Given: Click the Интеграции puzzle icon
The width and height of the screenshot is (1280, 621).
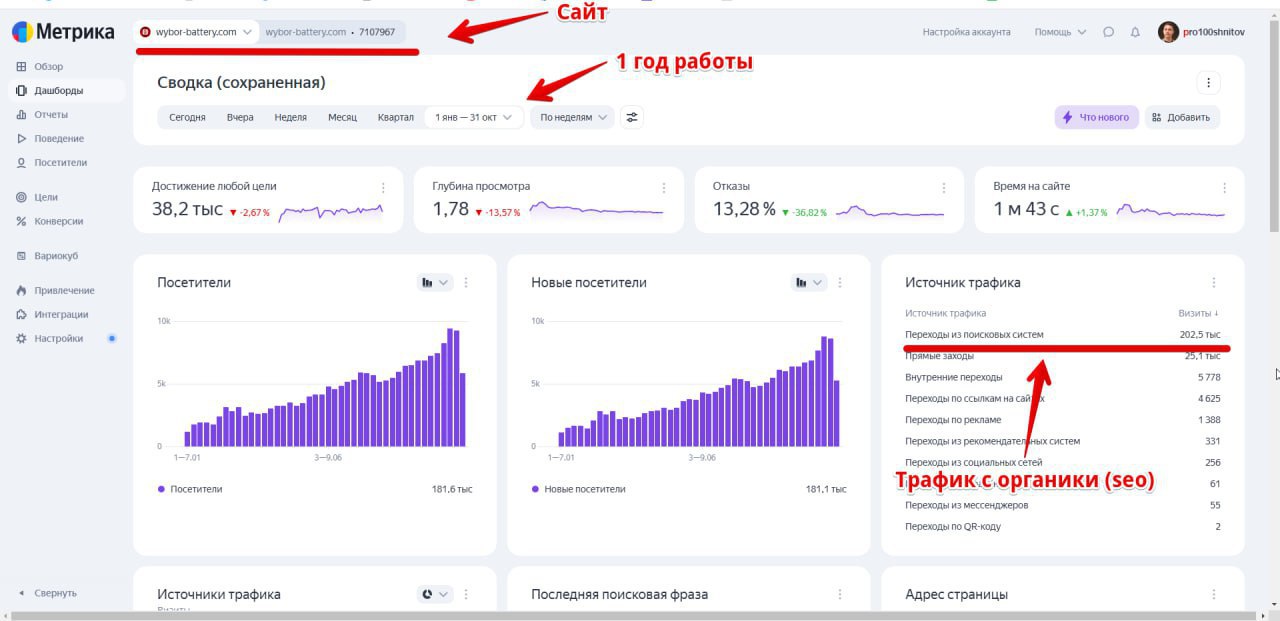Looking at the screenshot, I should pyautogui.click(x=21, y=315).
